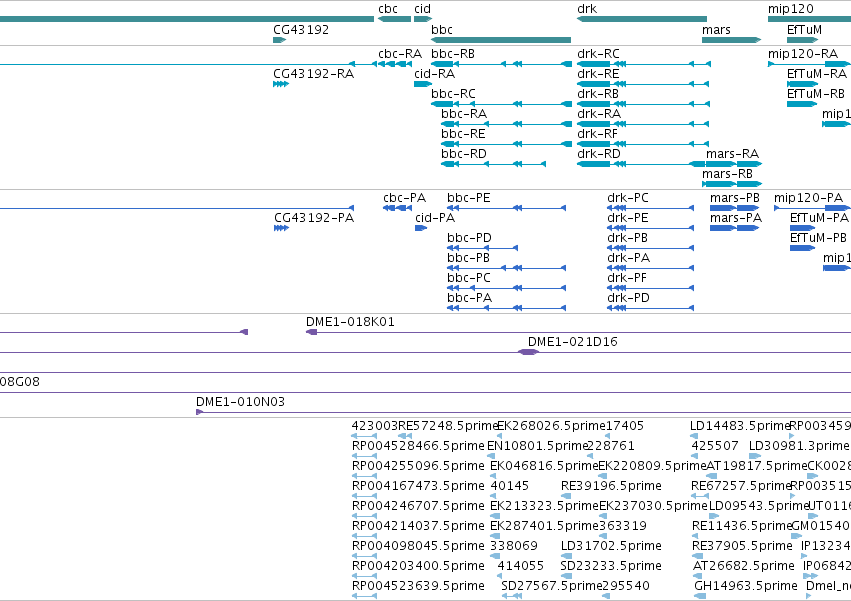Click the EfTuM-RB transcript
Screen dimensions: 851x601
802,104
